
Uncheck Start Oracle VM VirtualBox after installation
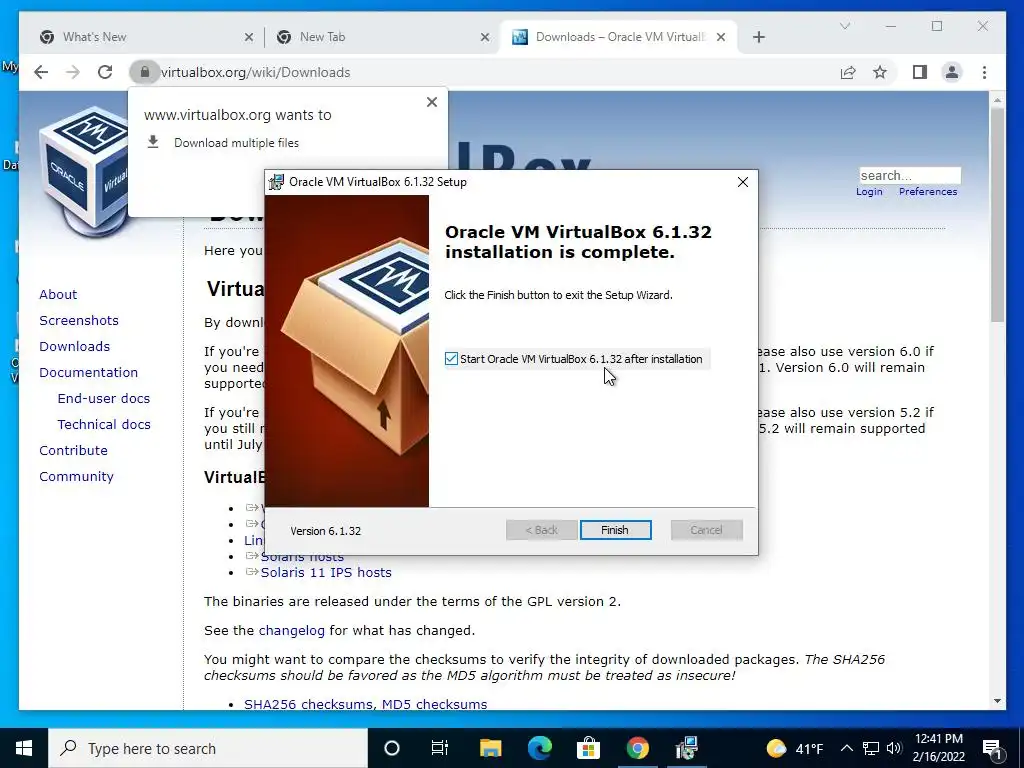coord(451,359)
